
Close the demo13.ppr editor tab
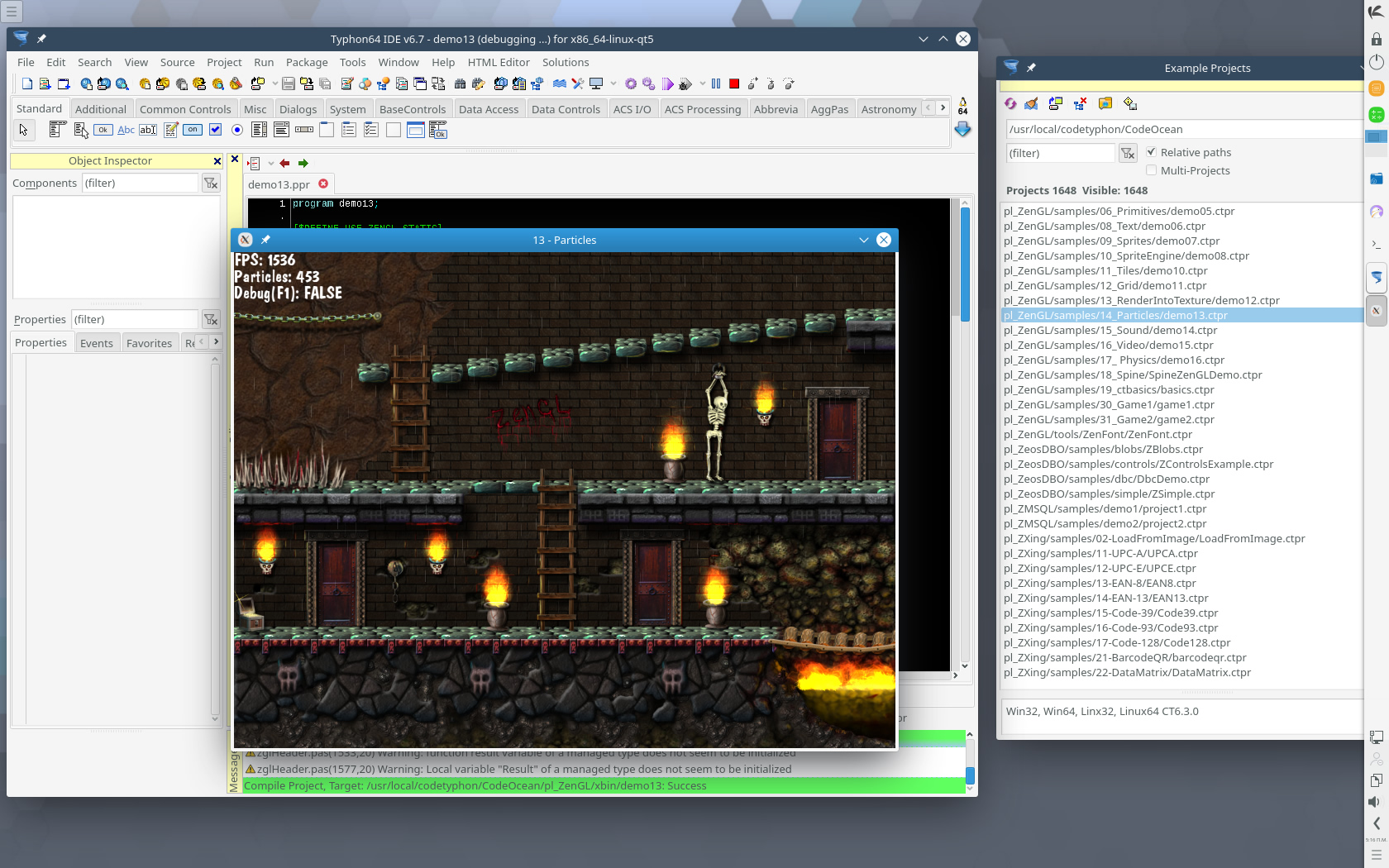pyautogui.click(x=323, y=184)
